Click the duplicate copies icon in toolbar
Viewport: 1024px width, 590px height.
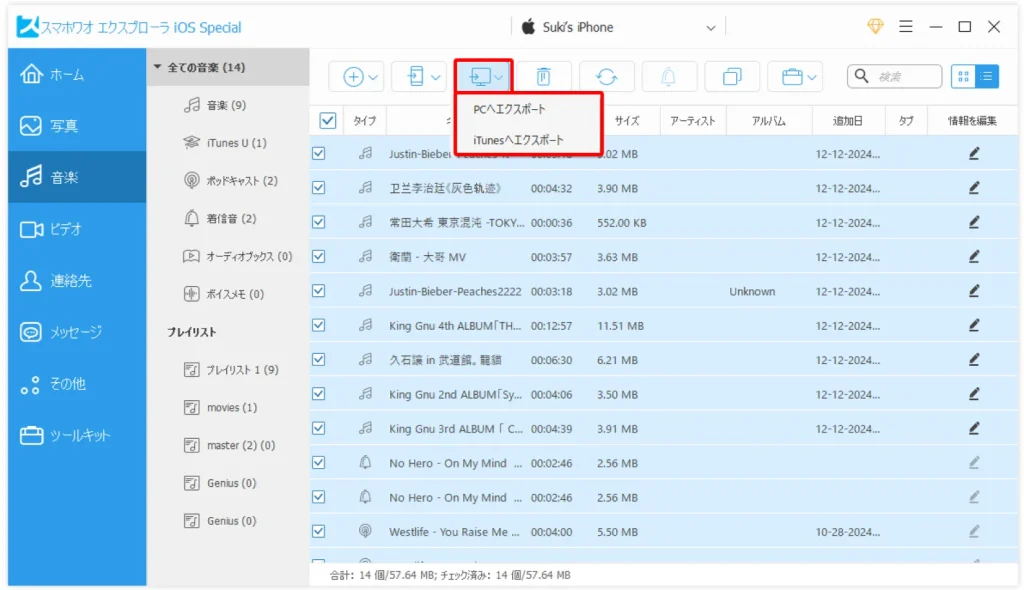point(732,77)
